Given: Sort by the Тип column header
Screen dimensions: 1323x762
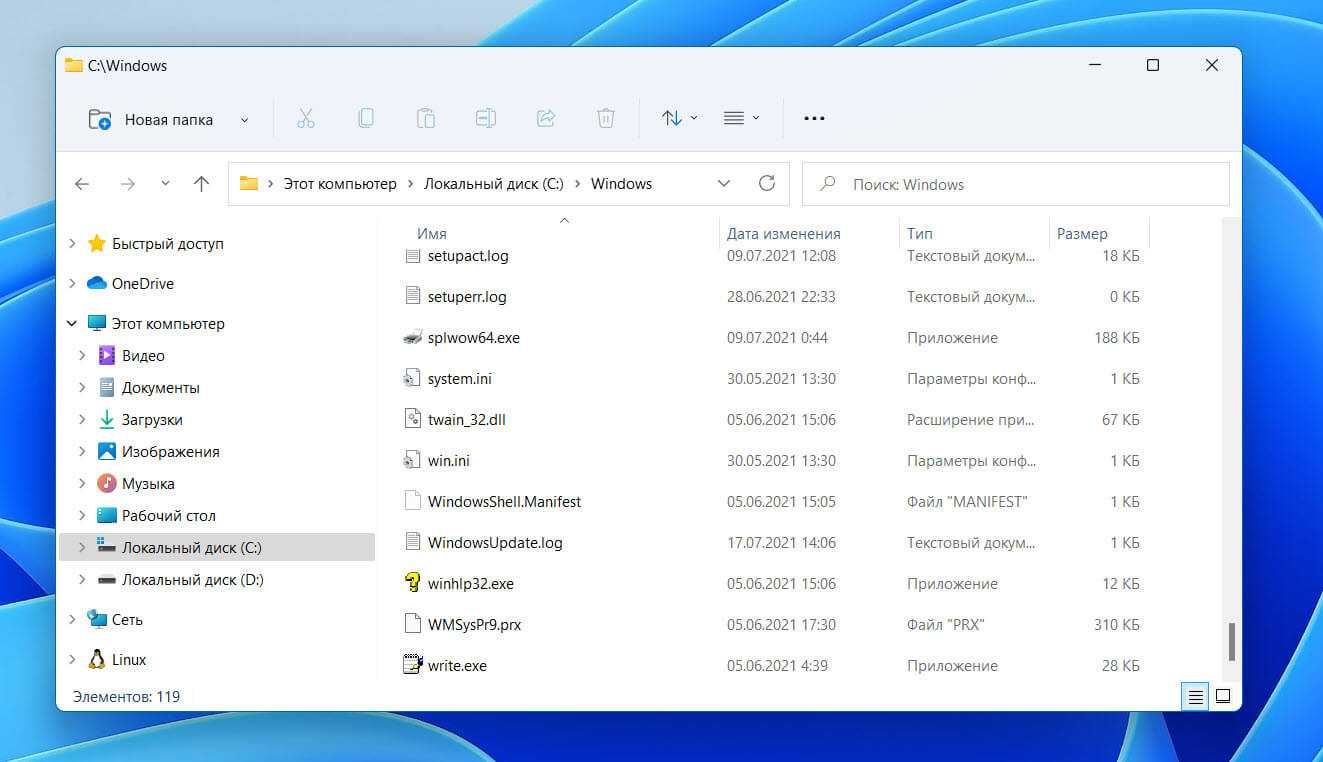Looking at the screenshot, I should (919, 233).
